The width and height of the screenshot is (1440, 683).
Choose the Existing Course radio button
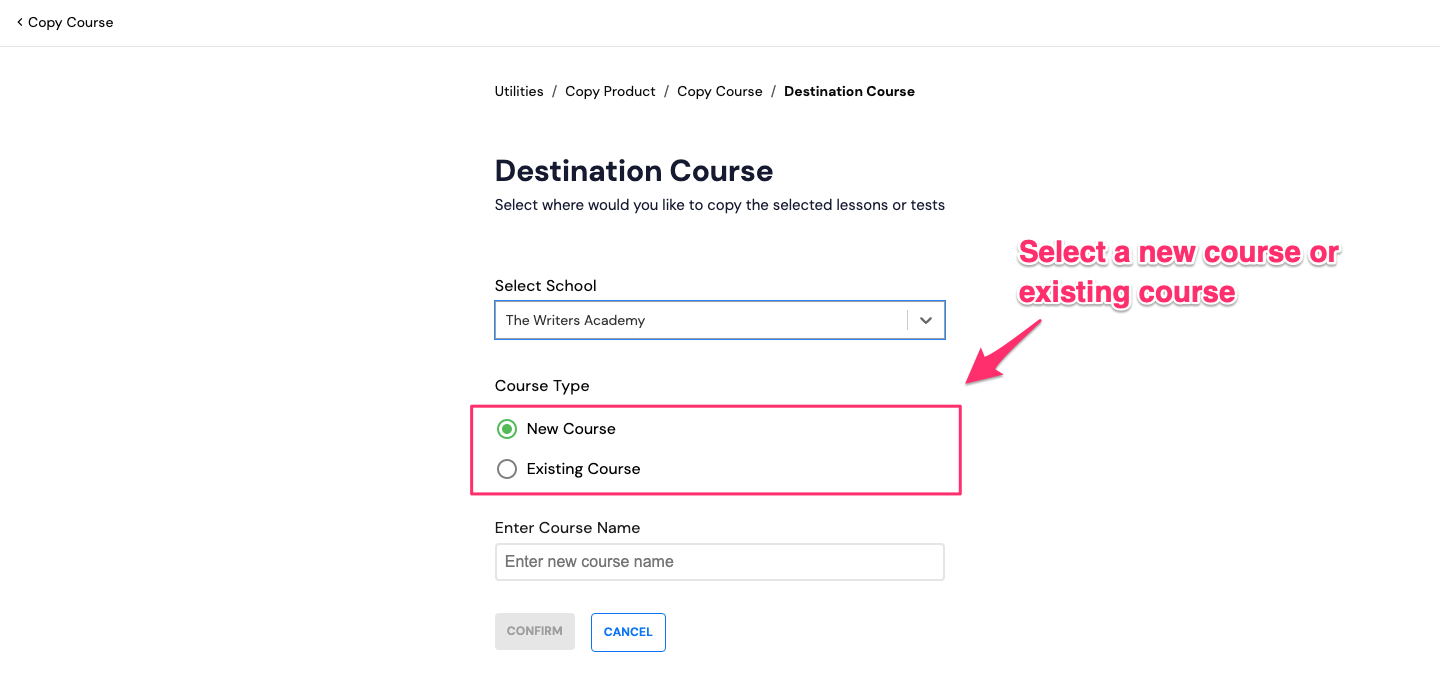point(507,469)
